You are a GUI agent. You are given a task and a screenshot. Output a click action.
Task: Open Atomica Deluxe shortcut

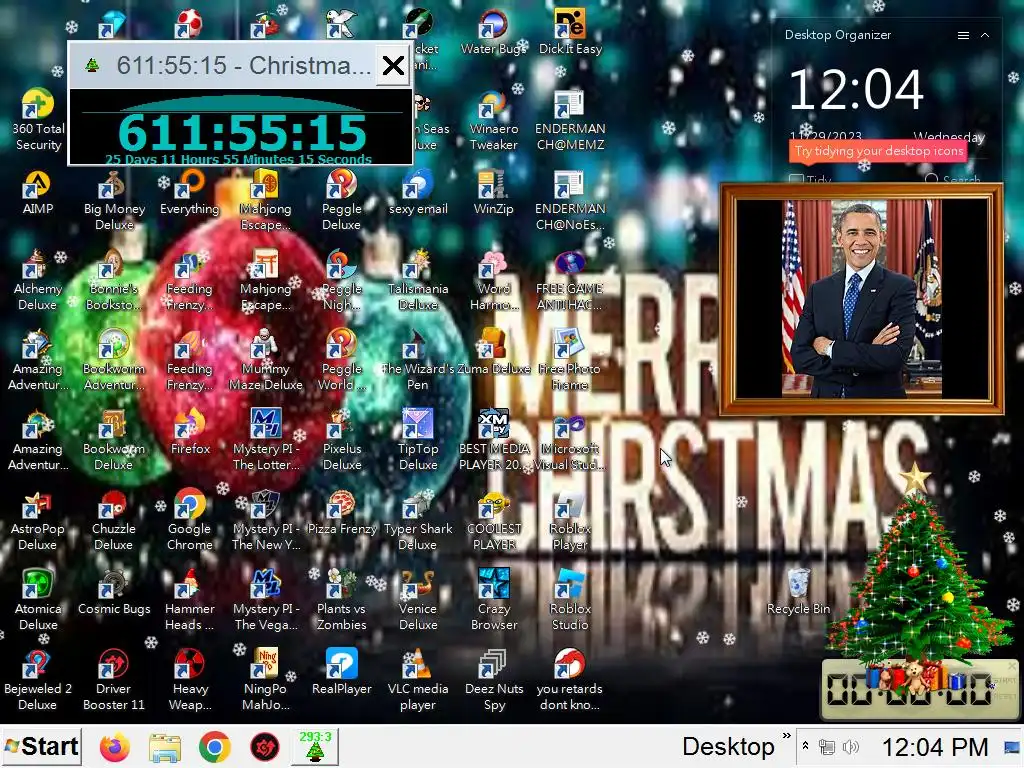pos(37,600)
